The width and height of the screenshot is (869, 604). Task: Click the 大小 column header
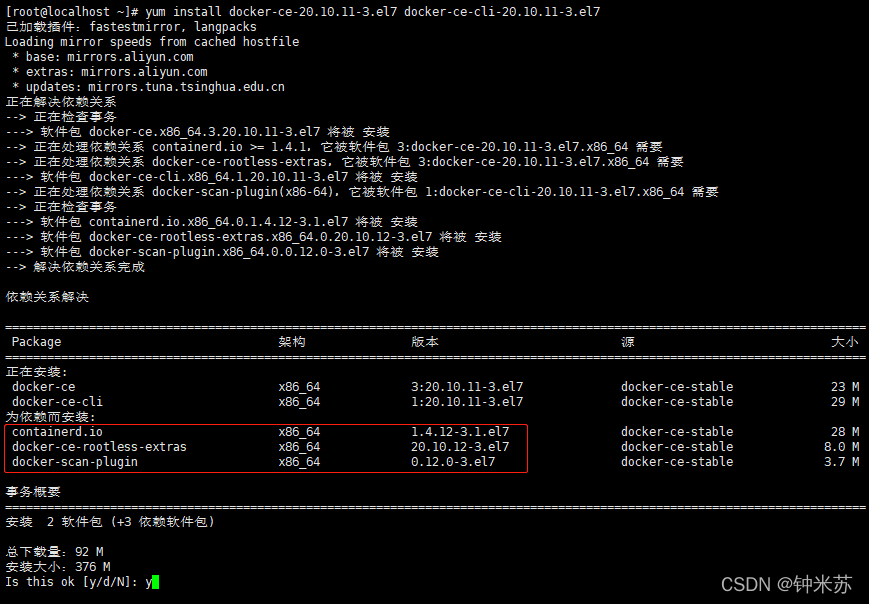[x=845, y=342]
